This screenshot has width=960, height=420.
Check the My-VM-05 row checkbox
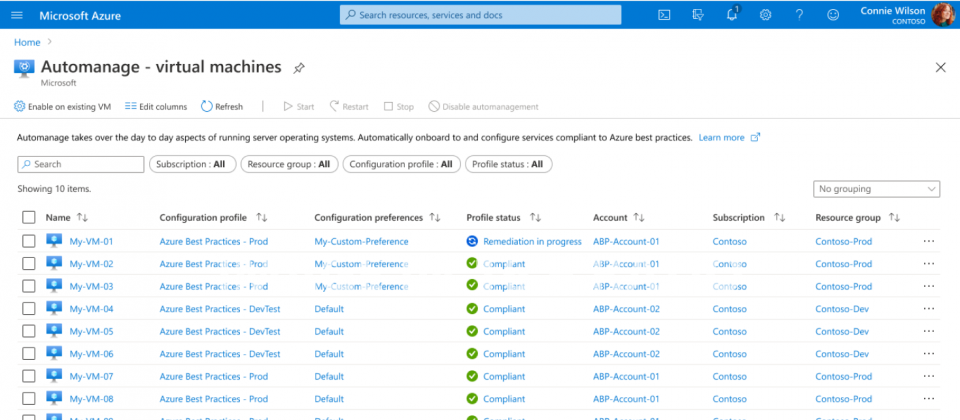tap(29, 331)
